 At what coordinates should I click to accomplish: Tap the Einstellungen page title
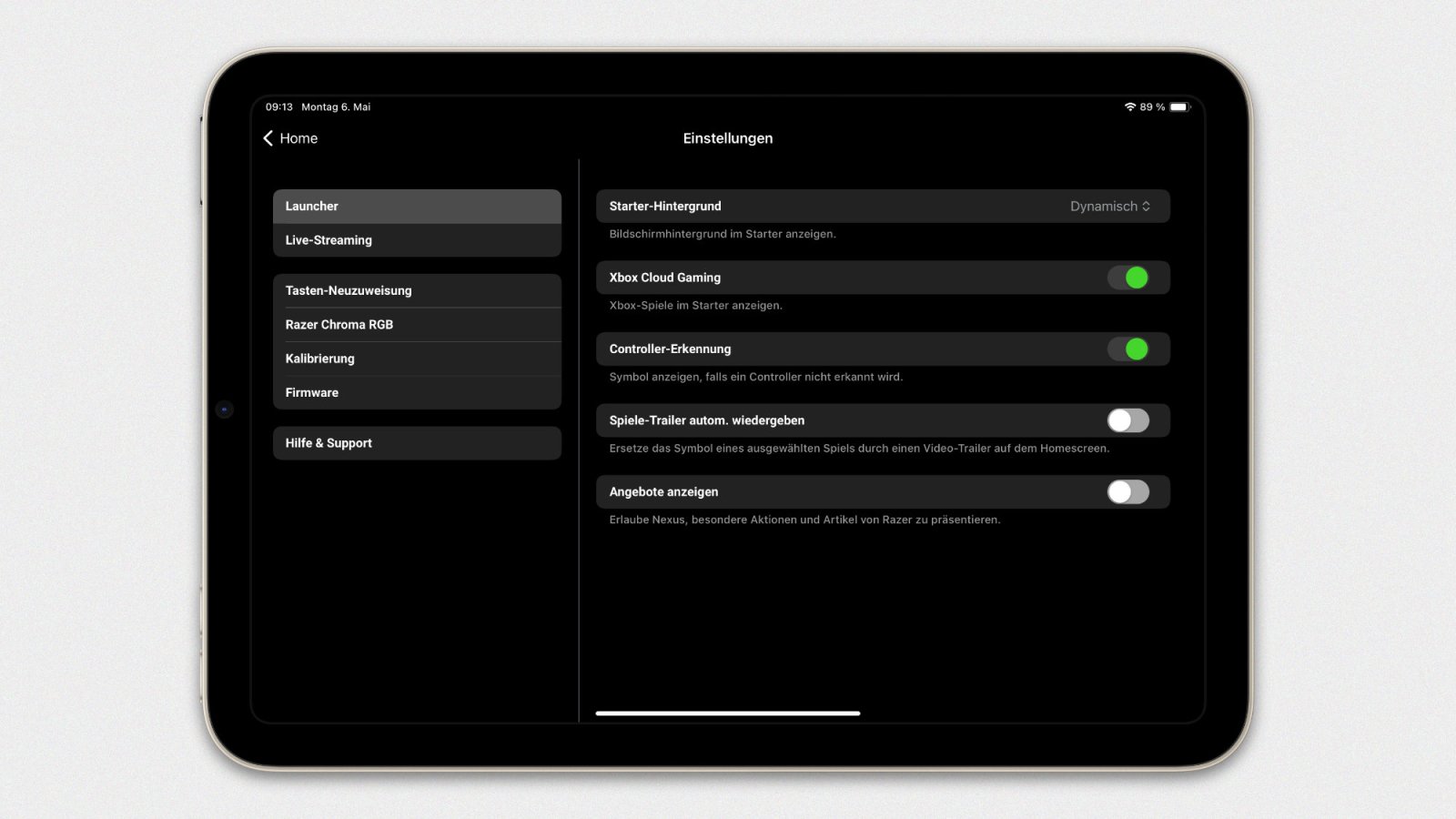728,138
